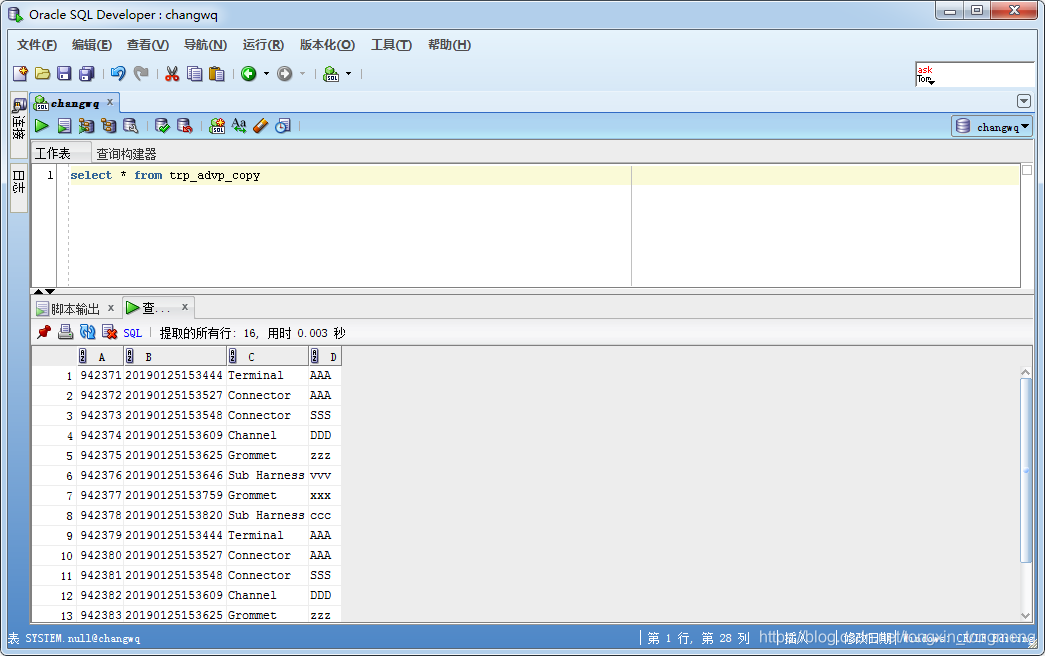Click the gray Forward navigation arrow
Viewport: 1045px width, 656px height.
coord(285,73)
